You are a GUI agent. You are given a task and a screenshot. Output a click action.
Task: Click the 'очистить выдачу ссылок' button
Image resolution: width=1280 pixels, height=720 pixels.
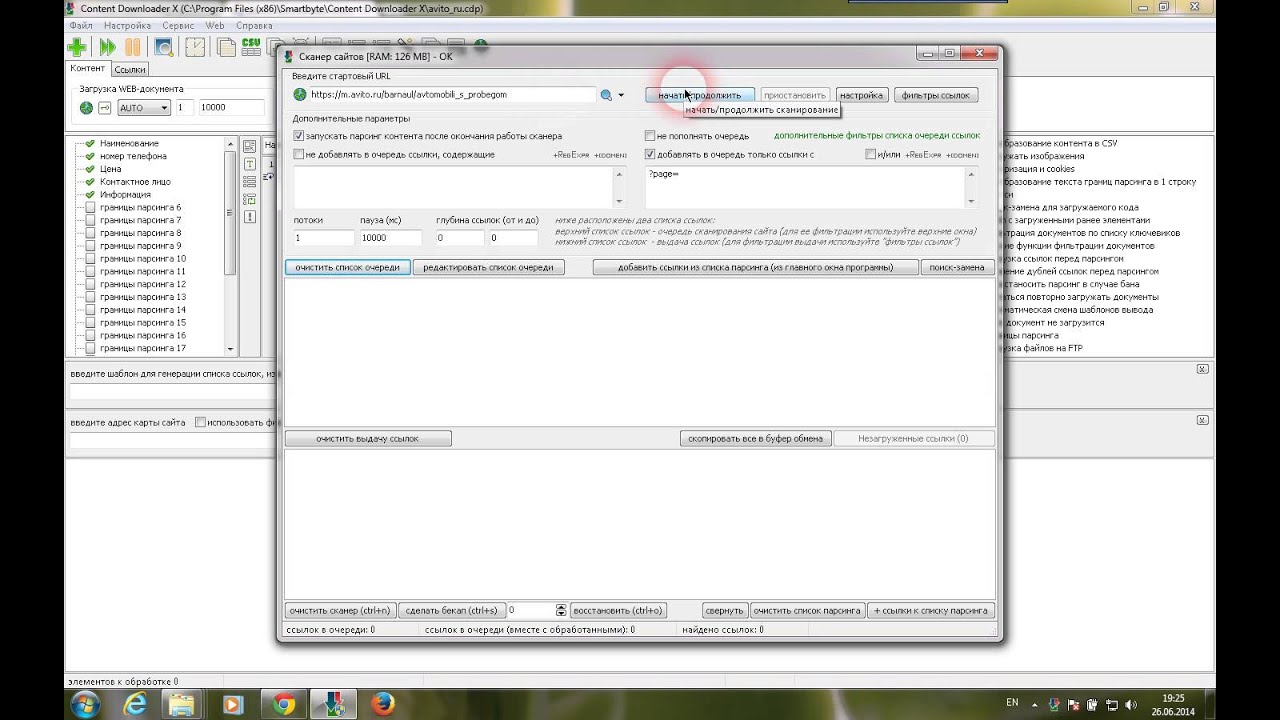[368, 438]
